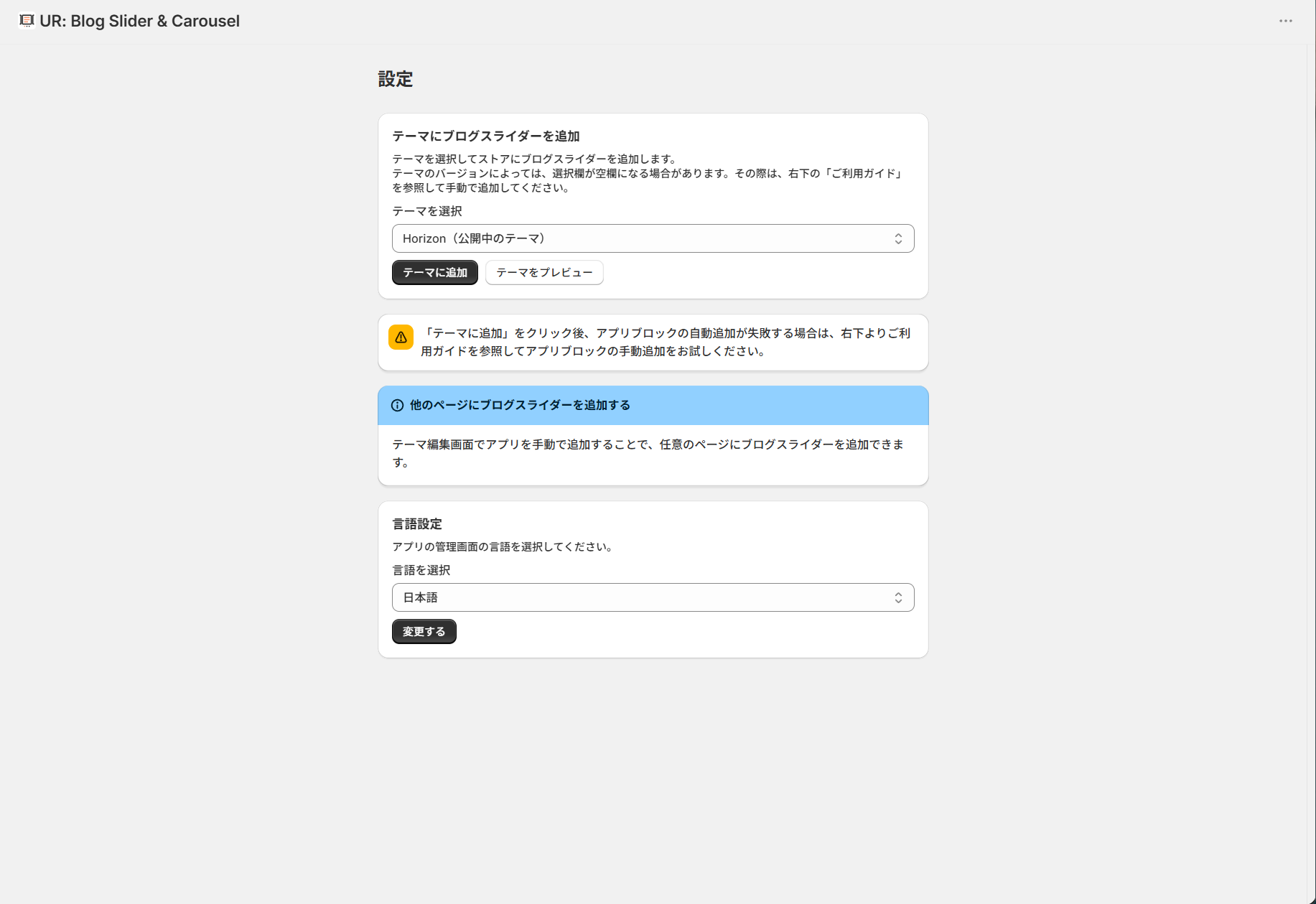Click the up-down arrows on the language selector

(898, 598)
